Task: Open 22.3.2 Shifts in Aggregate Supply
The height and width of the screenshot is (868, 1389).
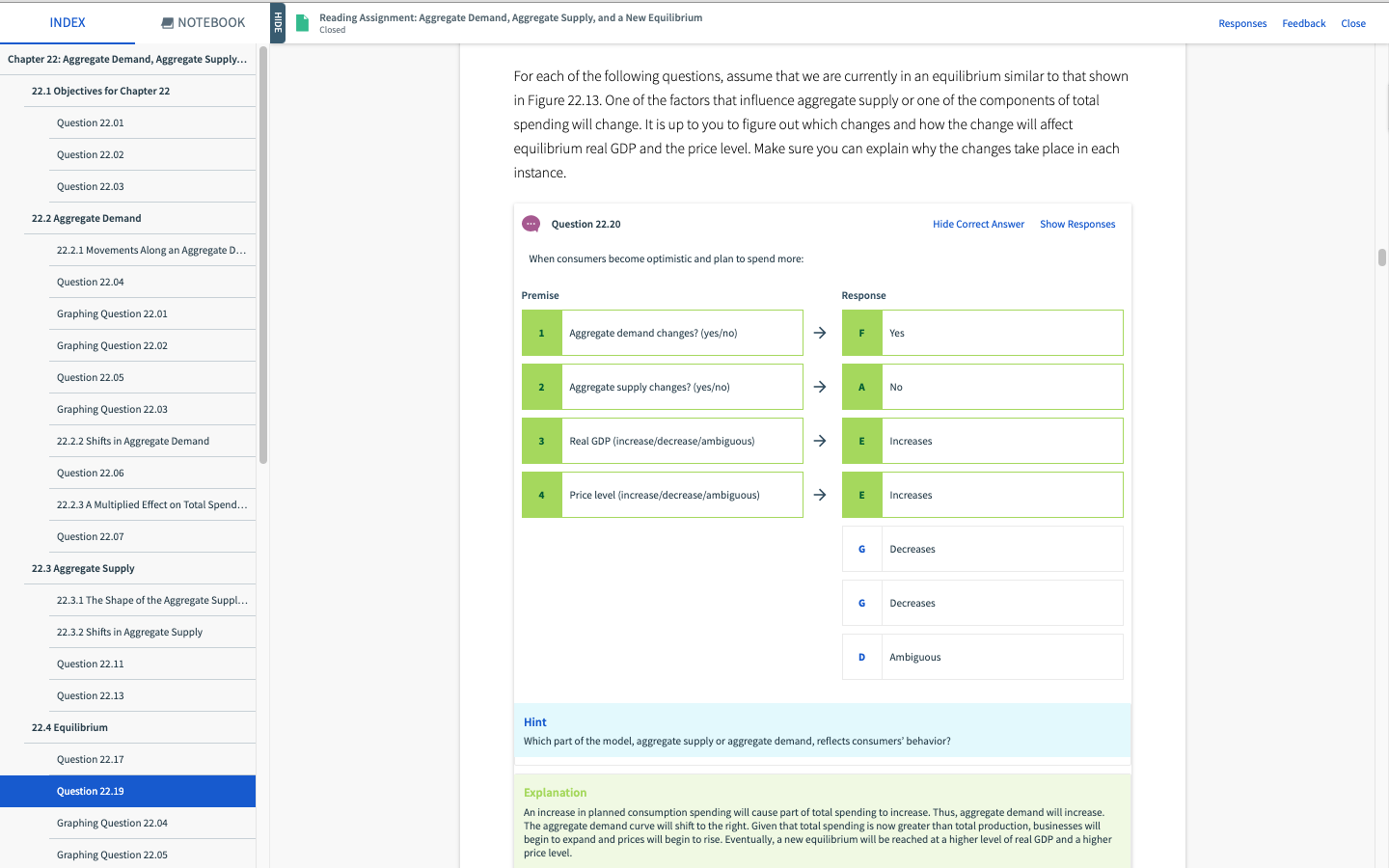Action: [152, 632]
